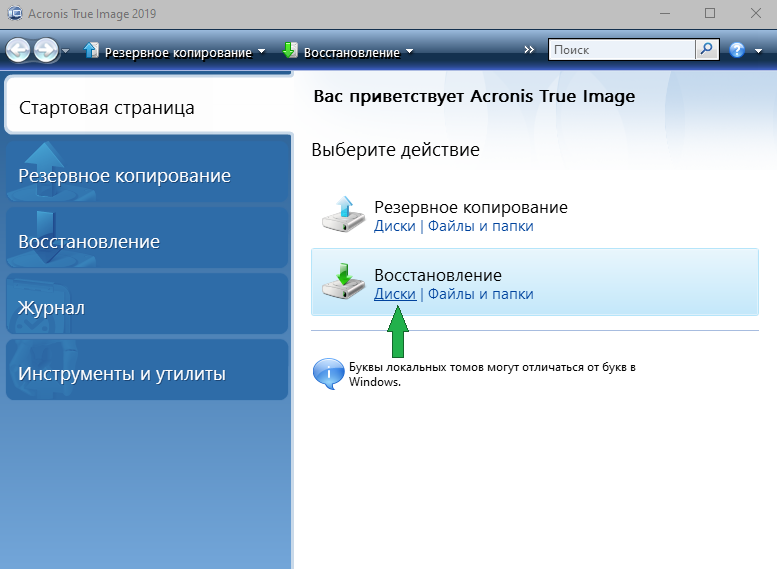This screenshot has width=777, height=569.
Task: Open Инструменты и утилиты sidebar section
Action: [x=147, y=374]
